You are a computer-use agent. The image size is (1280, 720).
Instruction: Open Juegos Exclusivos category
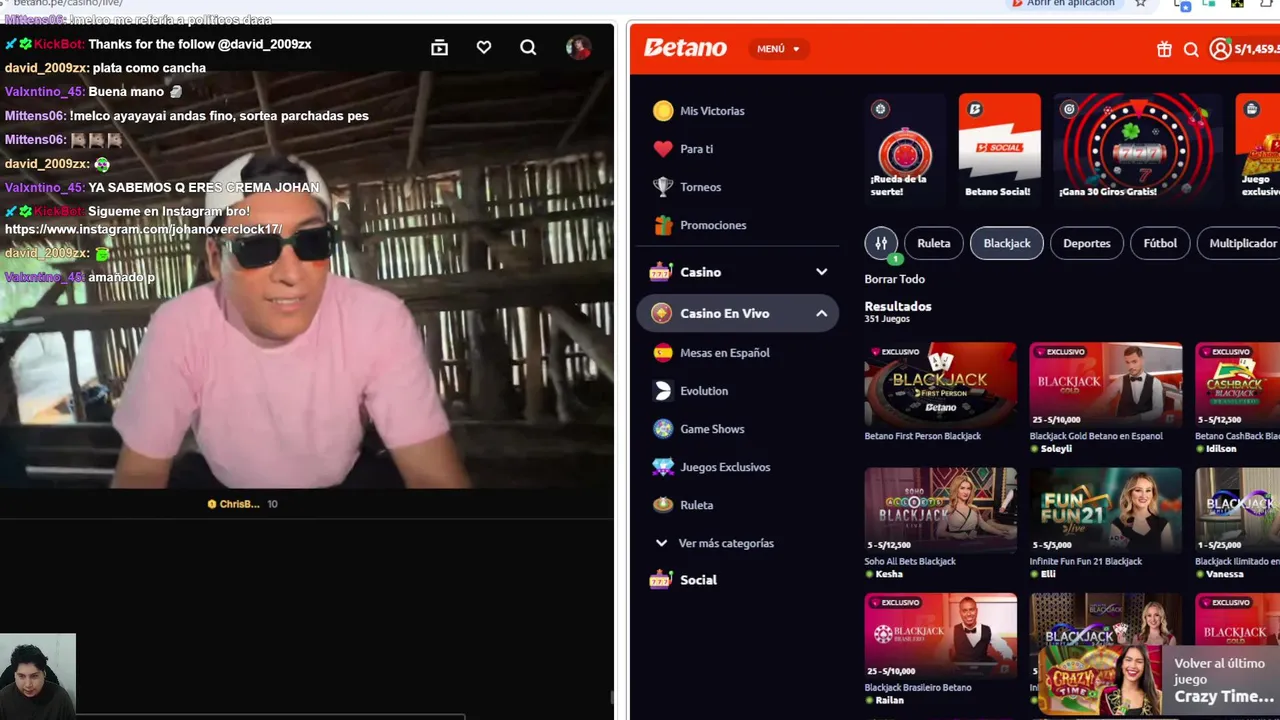(725, 467)
